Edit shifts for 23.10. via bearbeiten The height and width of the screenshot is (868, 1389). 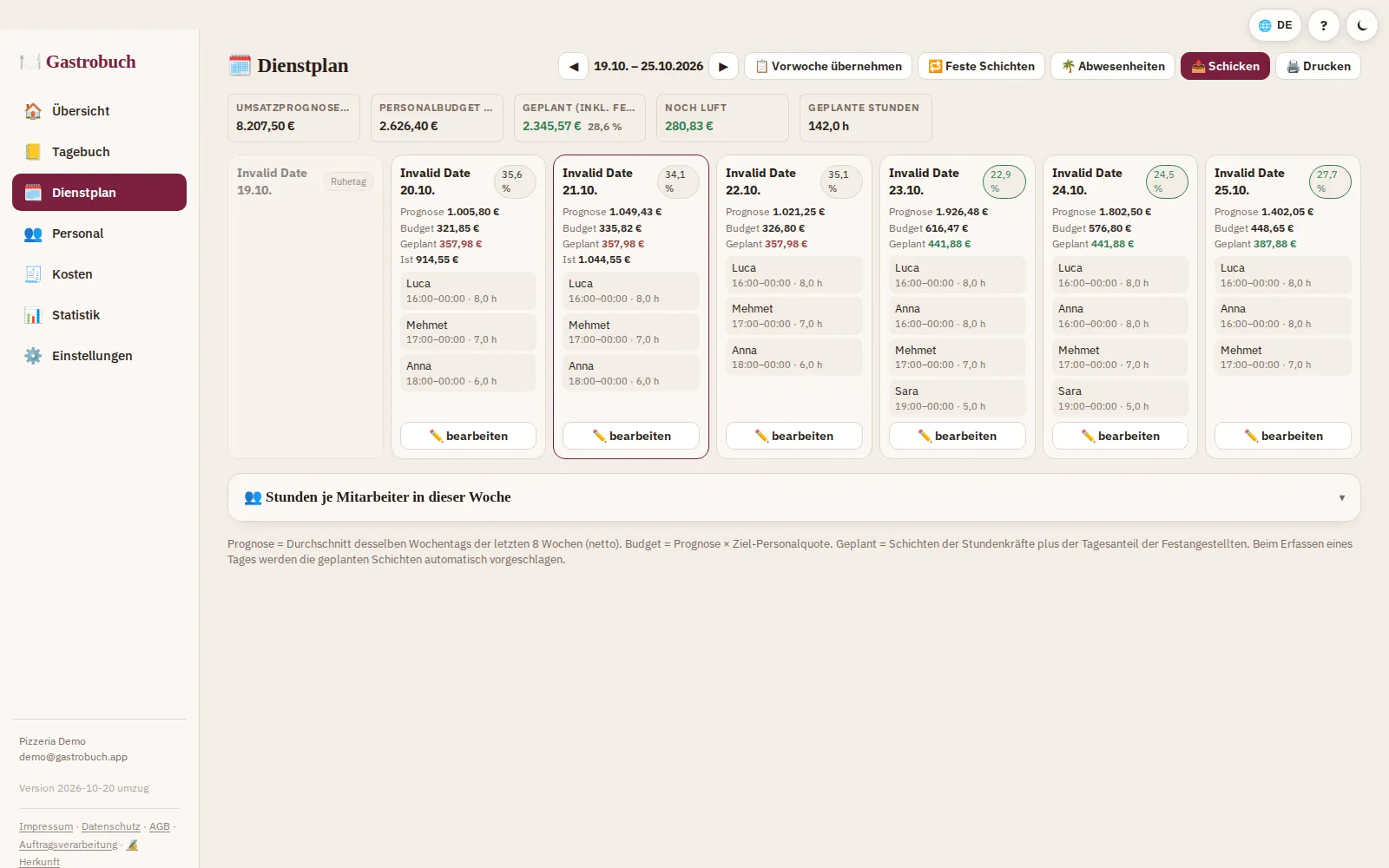click(958, 436)
